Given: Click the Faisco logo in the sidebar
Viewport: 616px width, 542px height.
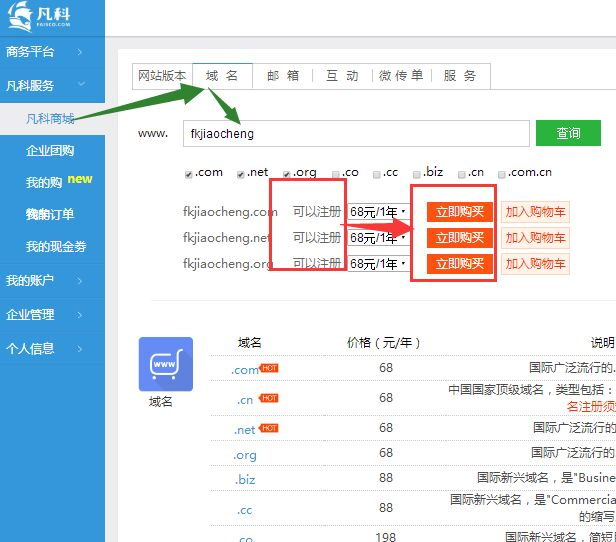Looking at the screenshot, I should 39,16.
